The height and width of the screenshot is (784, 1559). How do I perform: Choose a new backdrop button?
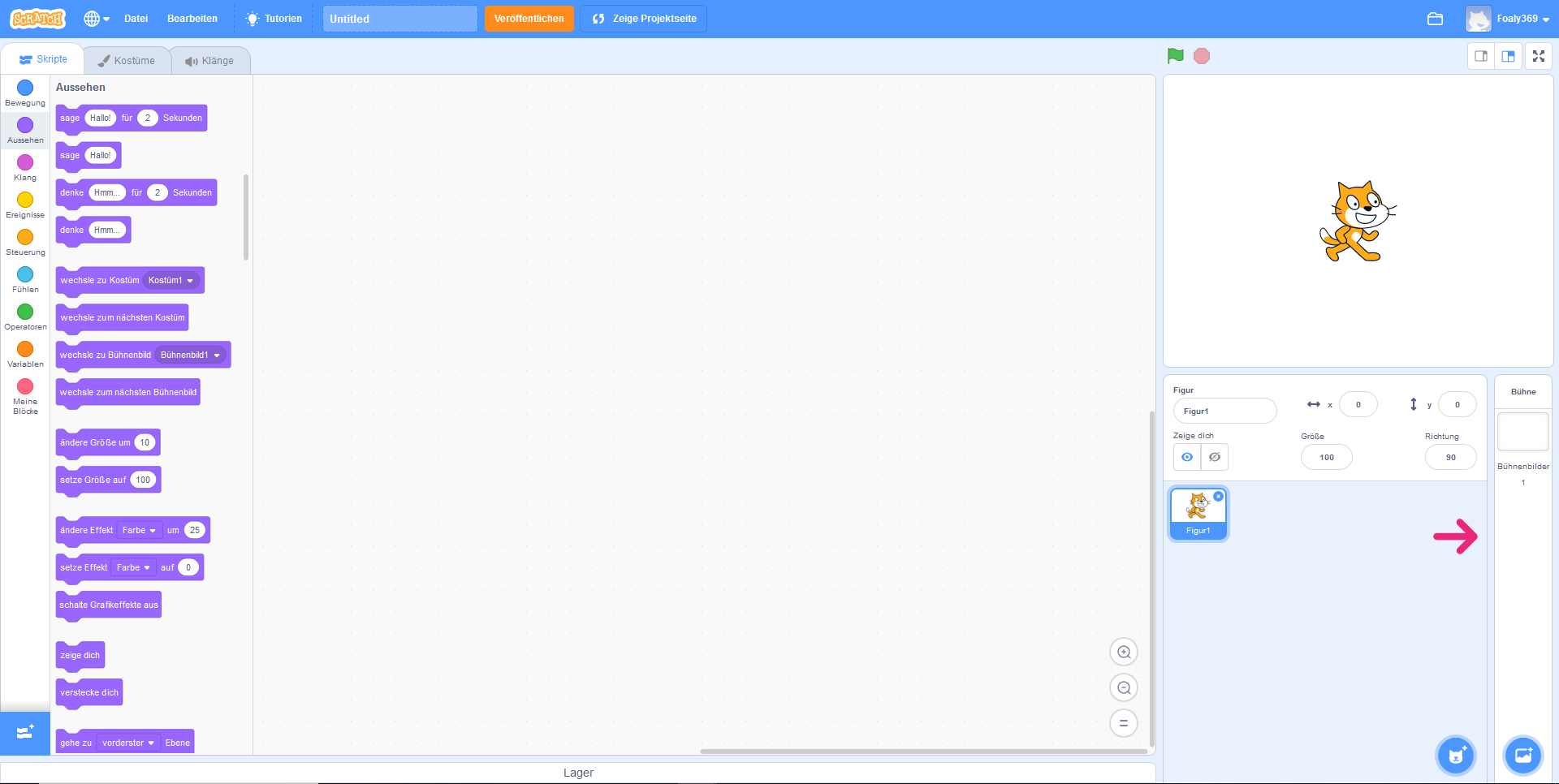click(x=1522, y=756)
